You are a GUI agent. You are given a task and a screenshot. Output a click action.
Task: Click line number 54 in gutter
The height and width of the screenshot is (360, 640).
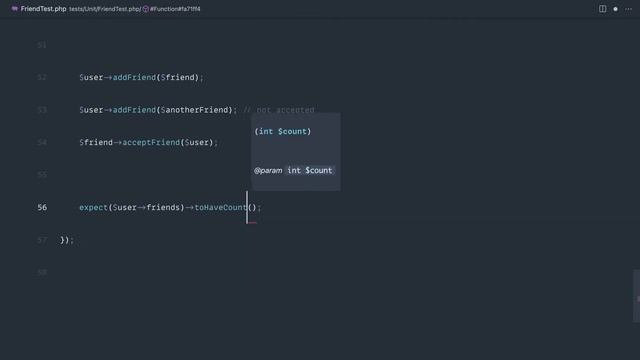[x=42, y=142]
